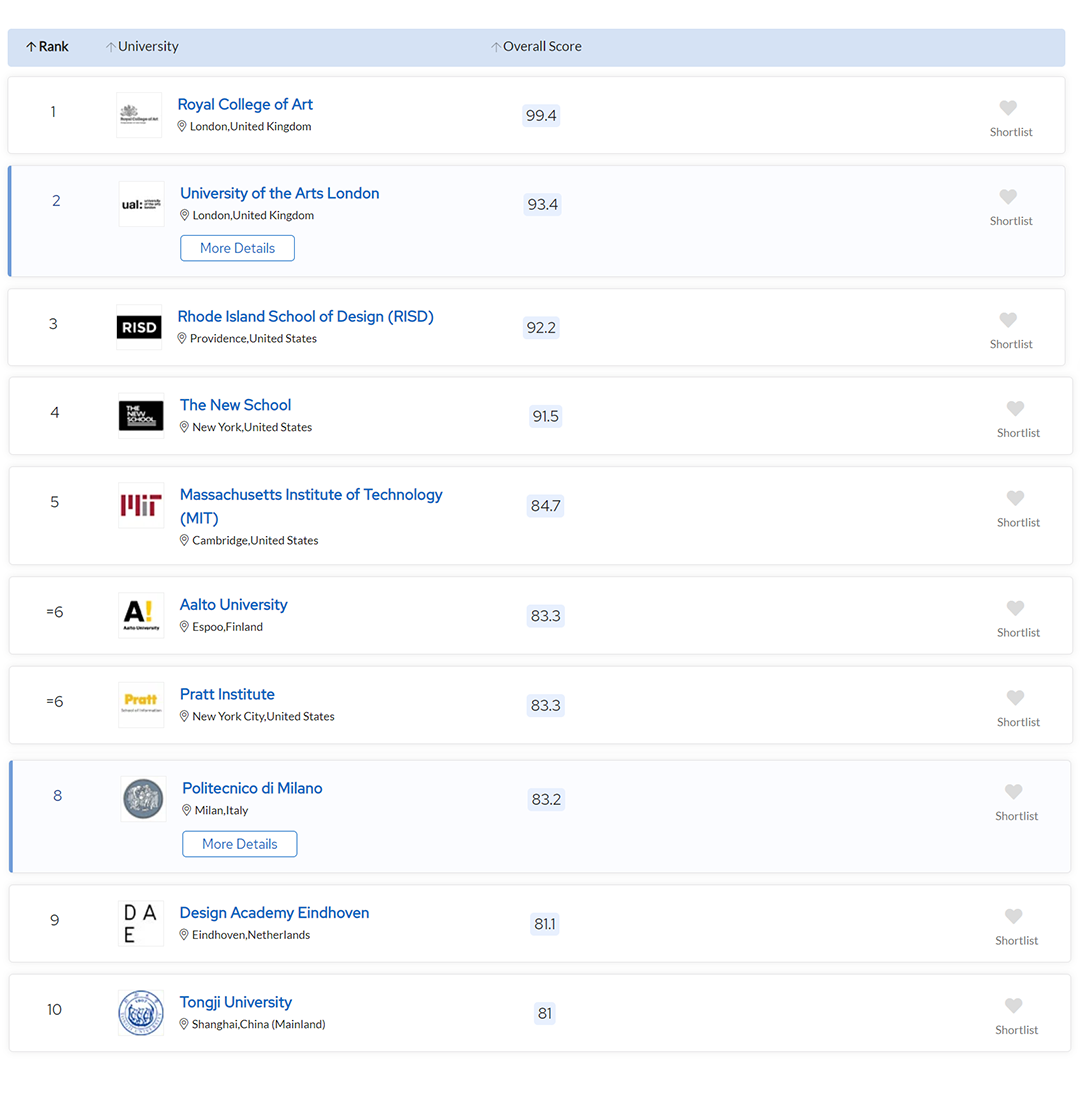
Task: Toggle shortlist heart for Aalto University
Action: (x=1015, y=608)
